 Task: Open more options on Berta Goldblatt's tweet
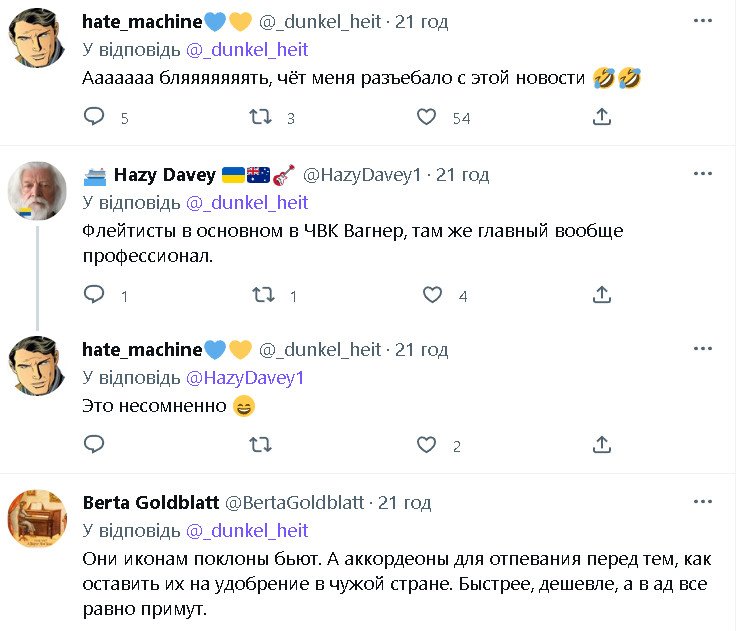click(x=705, y=502)
